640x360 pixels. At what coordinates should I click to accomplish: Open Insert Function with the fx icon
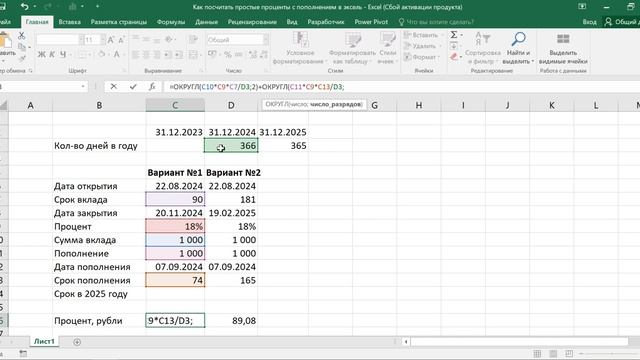click(x=152, y=87)
